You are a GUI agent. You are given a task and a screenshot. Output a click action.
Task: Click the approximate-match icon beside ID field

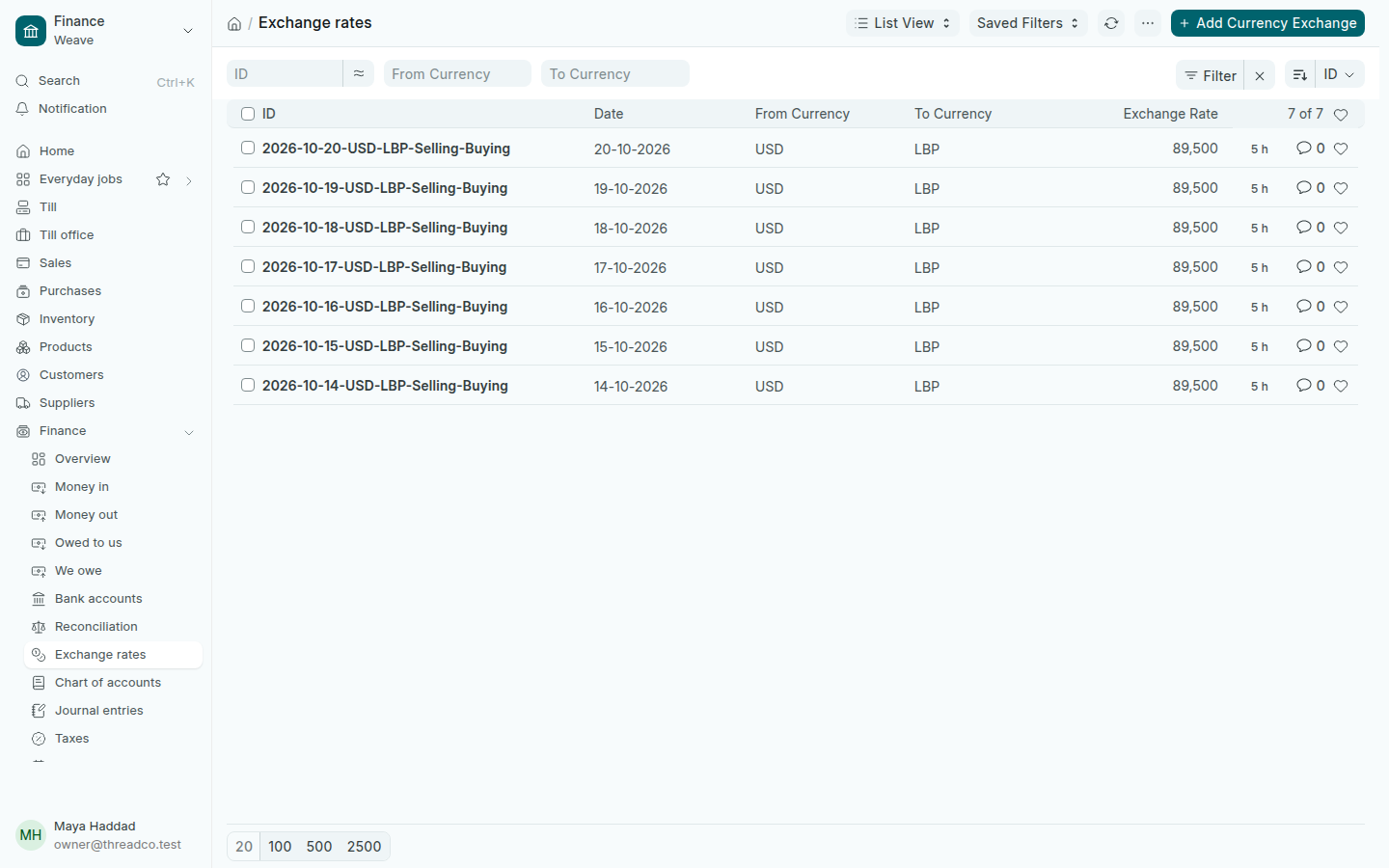(359, 74)
